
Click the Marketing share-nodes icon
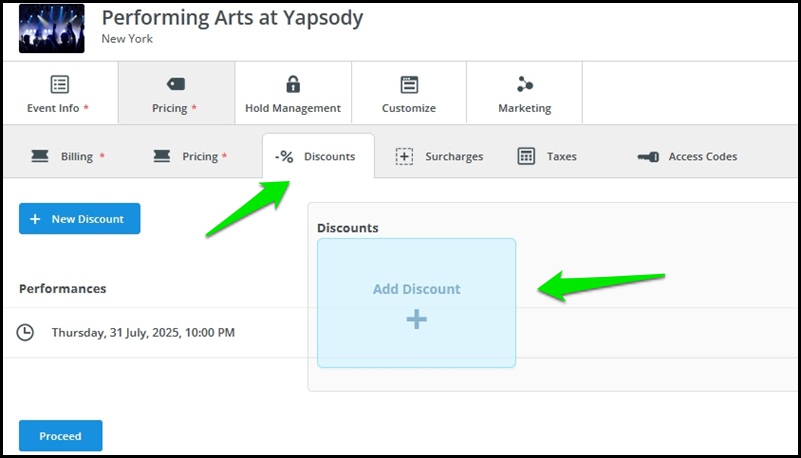[x=525, y=84]
